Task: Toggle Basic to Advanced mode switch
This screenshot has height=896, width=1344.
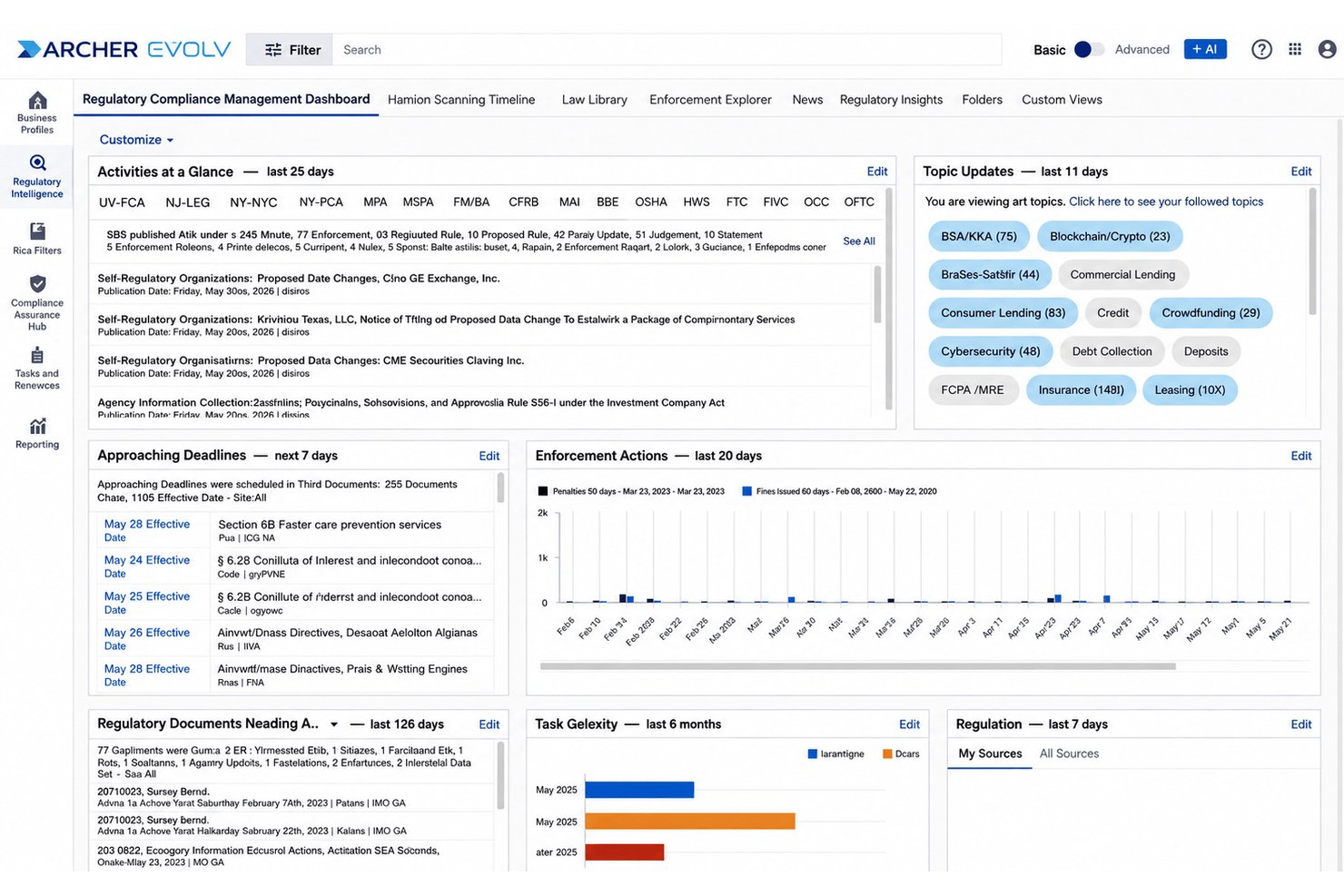Action: [1089, 49]
